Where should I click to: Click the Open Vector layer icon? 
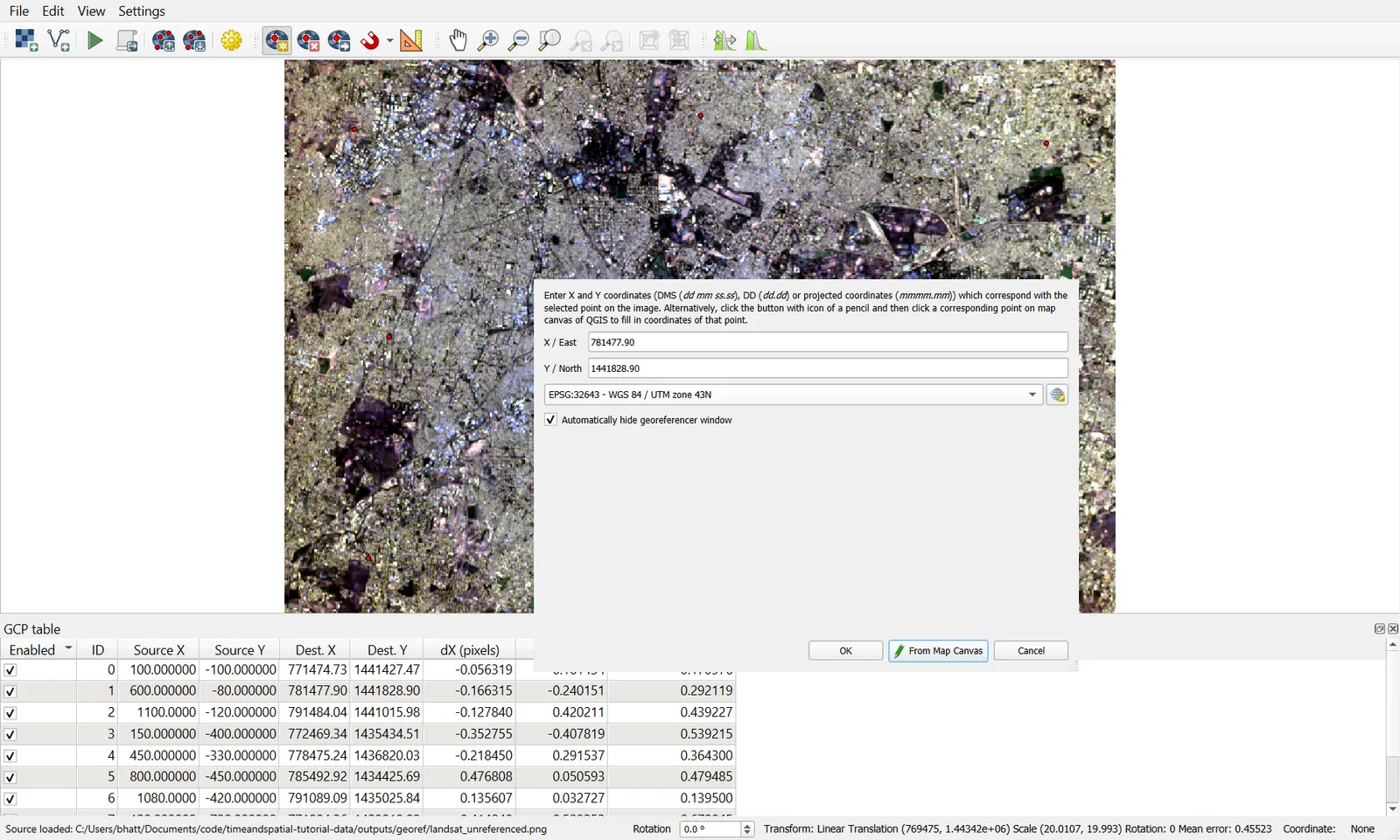click(59, 40)
